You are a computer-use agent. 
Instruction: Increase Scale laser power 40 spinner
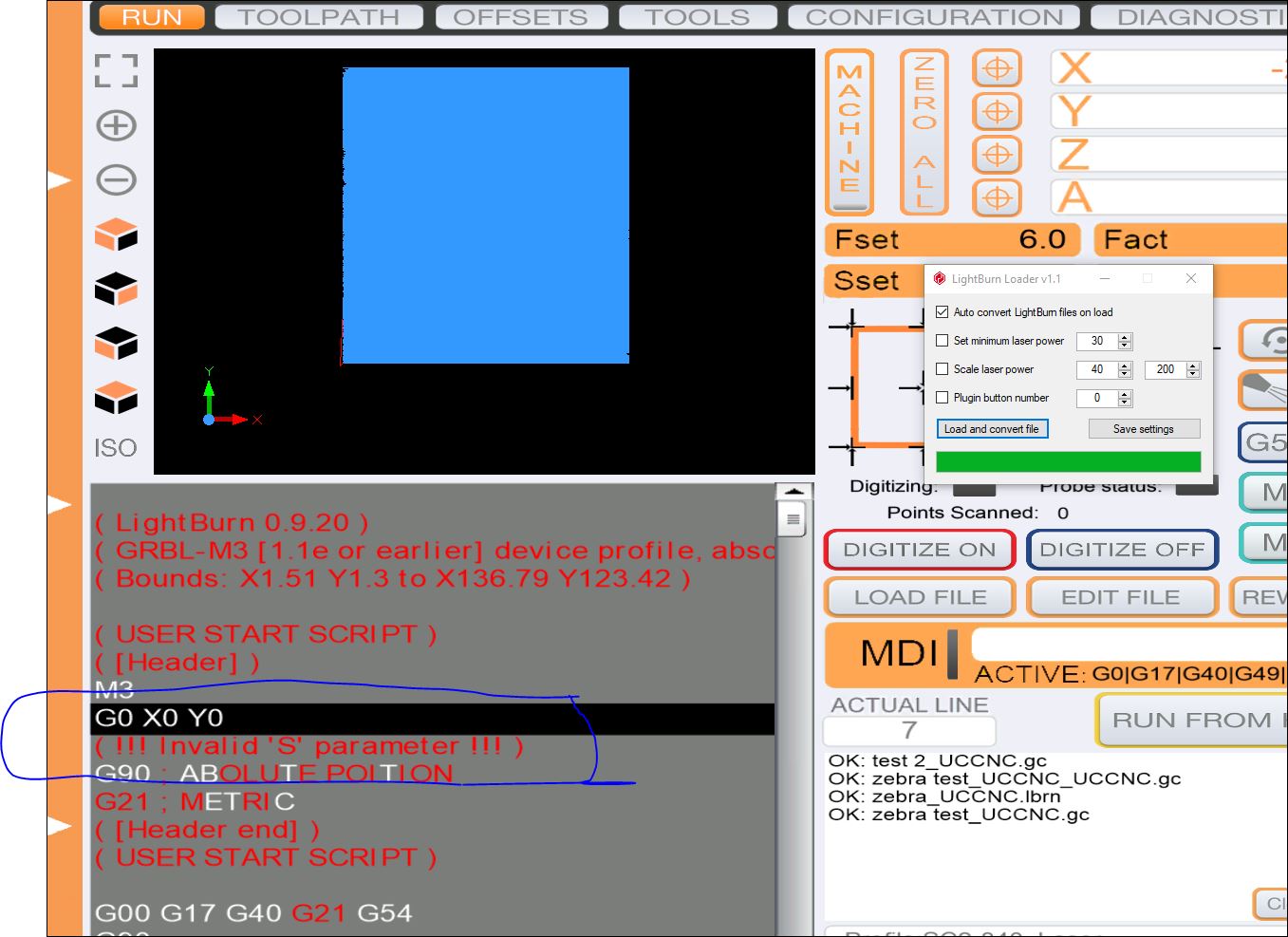click(x=1125, y=365)
